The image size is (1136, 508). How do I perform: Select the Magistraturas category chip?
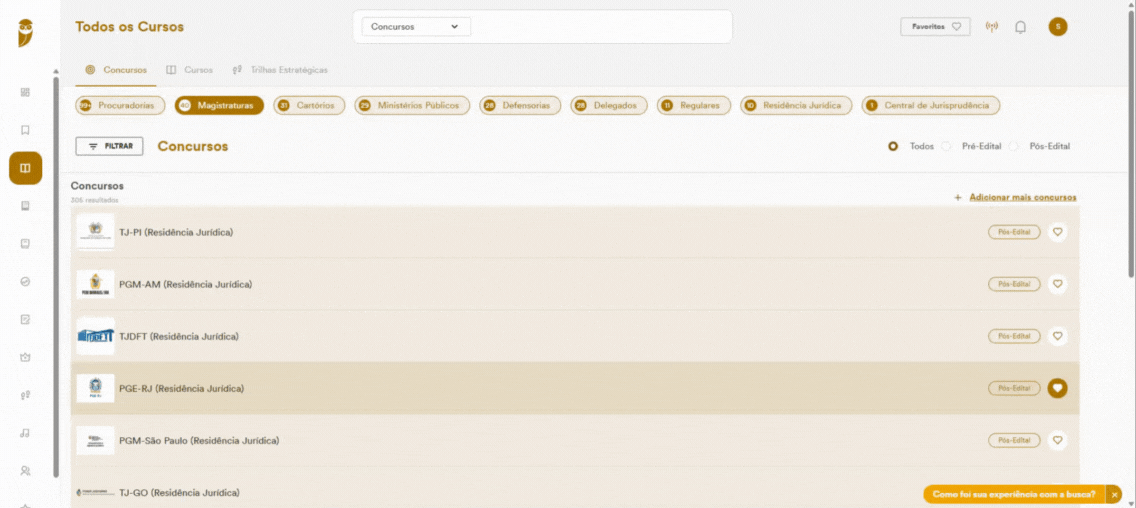tap(219, 106)
